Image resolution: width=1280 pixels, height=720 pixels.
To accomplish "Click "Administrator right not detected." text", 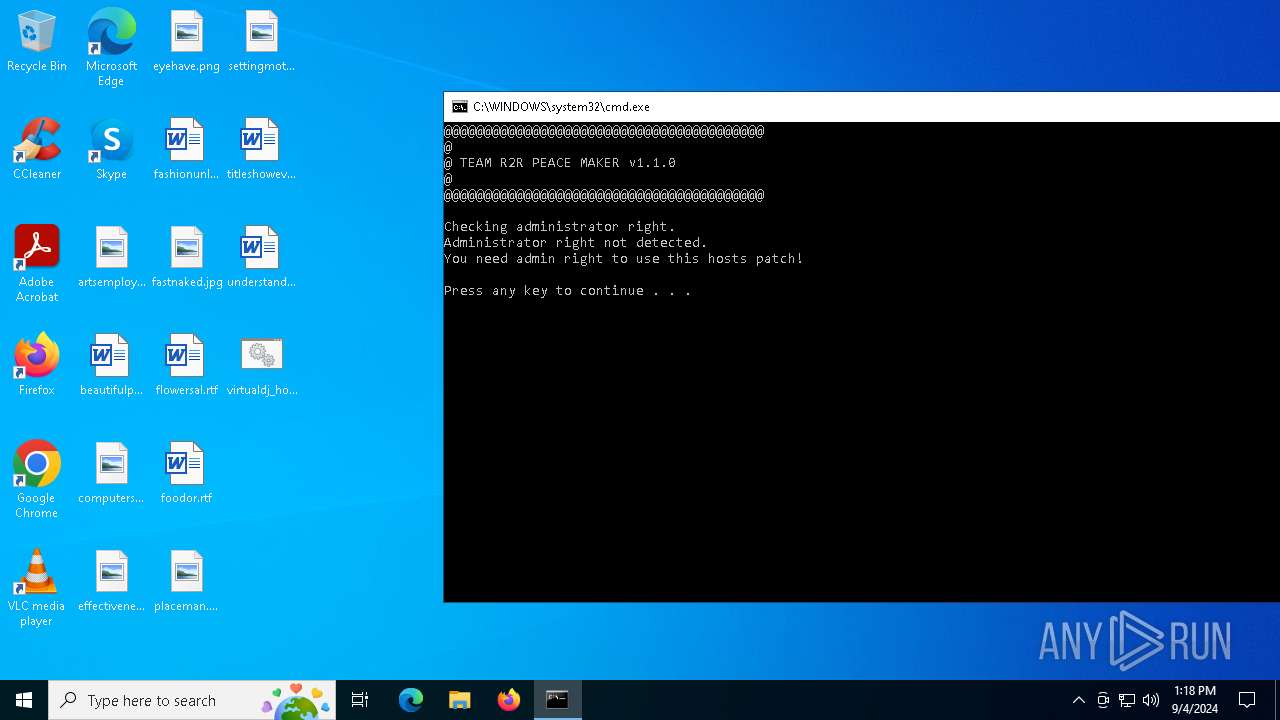I will coord(575,243).
